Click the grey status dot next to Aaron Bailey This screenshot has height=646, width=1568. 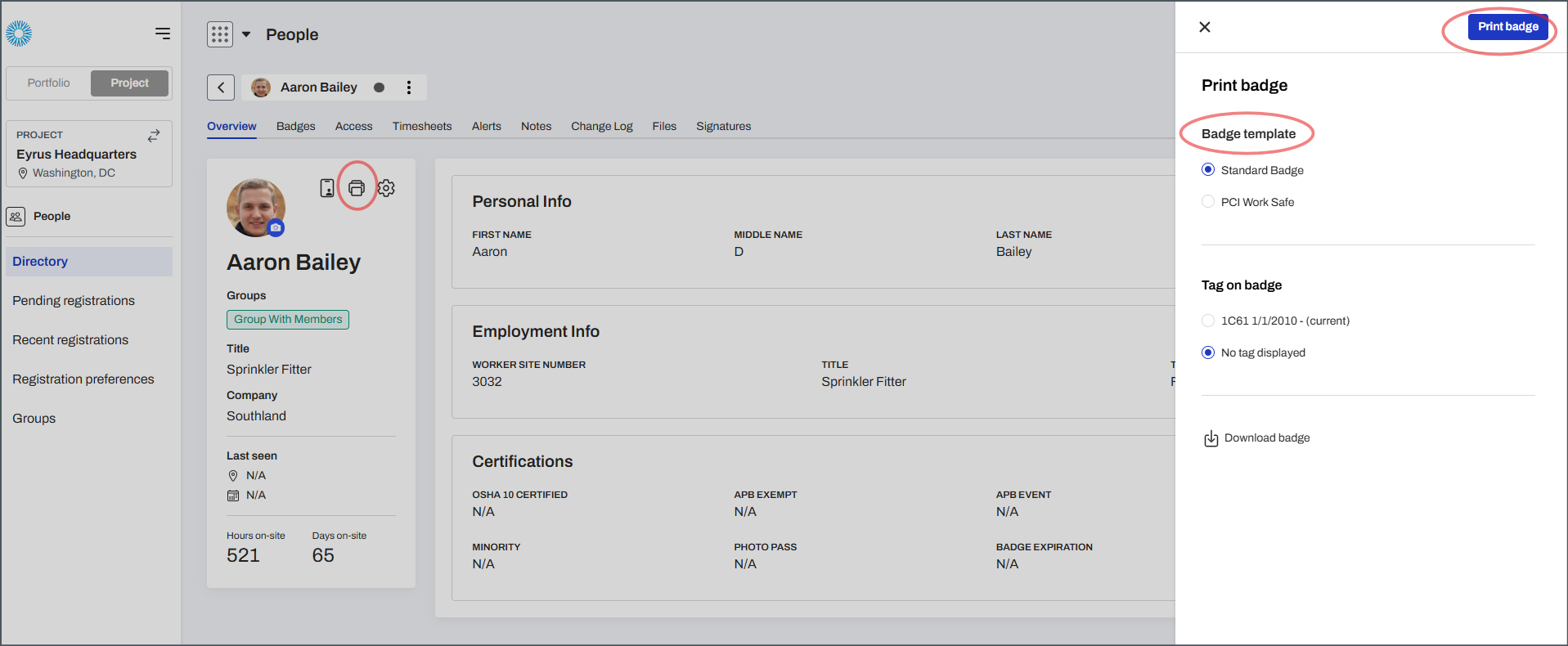[x=379, y=87]
